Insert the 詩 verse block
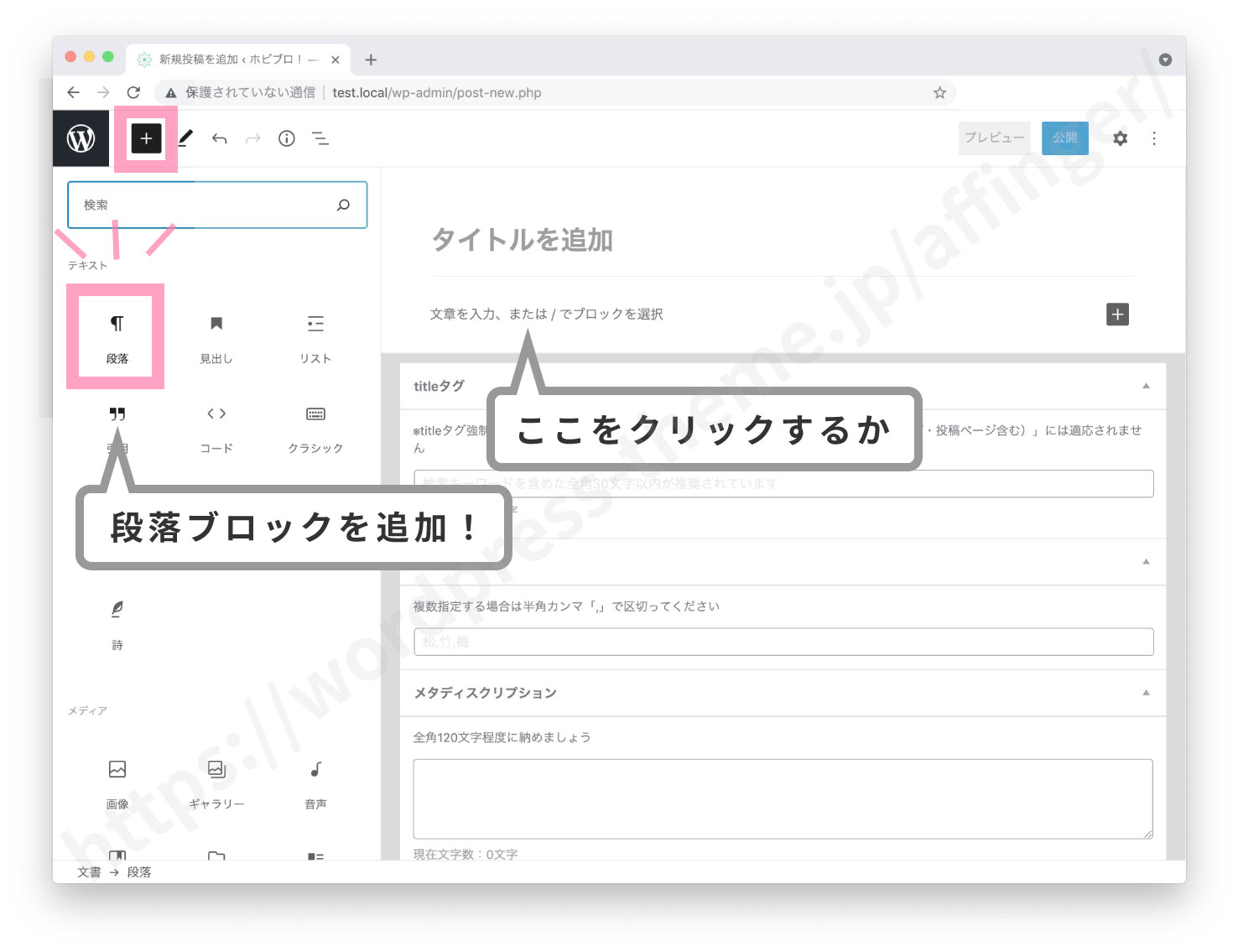This screenshot has width=1238, height=952. click(117, 624)
